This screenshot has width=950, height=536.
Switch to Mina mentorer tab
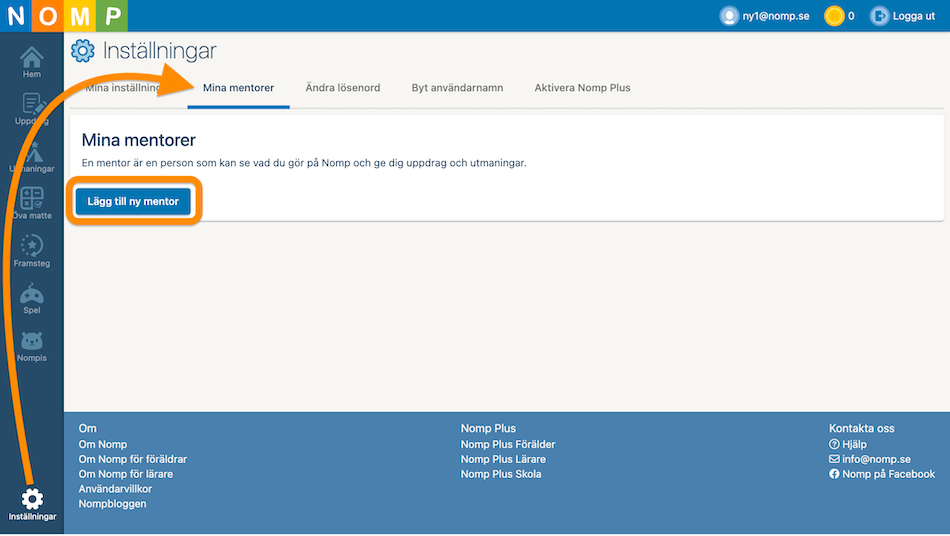(238, 88)
